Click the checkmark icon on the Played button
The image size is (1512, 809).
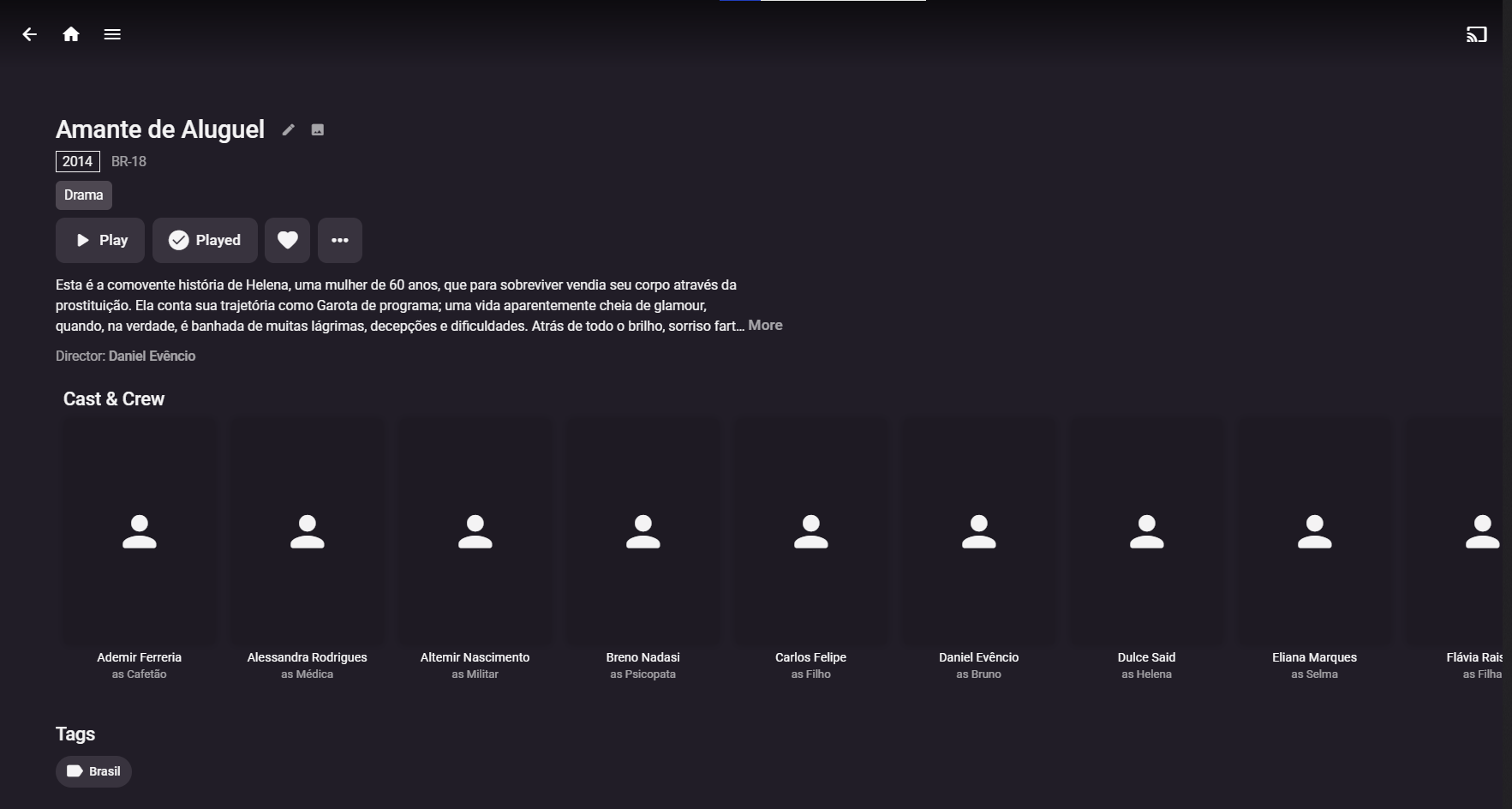tap(178, 240)
